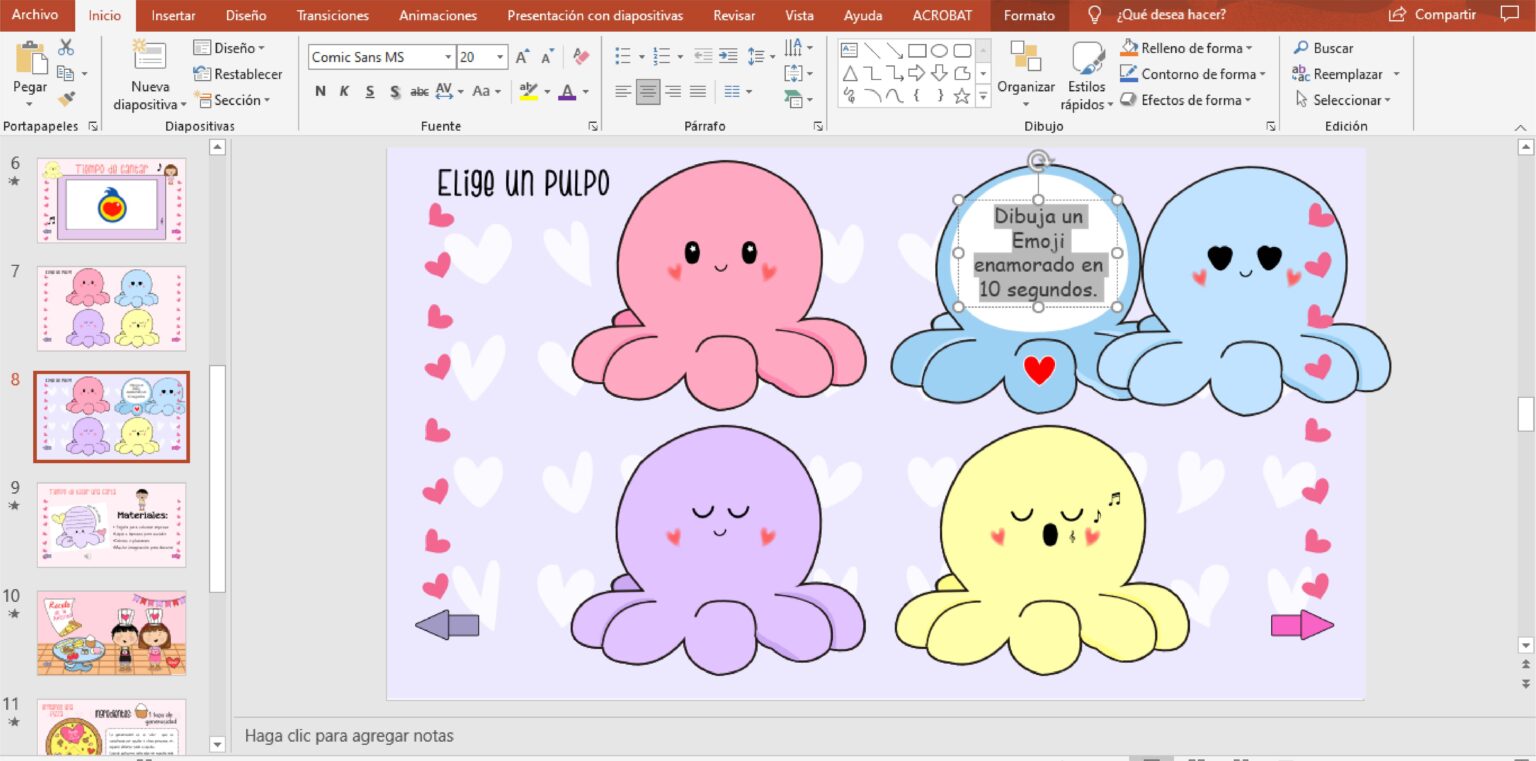Image resolution: width=1536 pixels, height=761 pixels.
Task: Open the comments speech bubble icon
Action: [x=1510, y=14]
